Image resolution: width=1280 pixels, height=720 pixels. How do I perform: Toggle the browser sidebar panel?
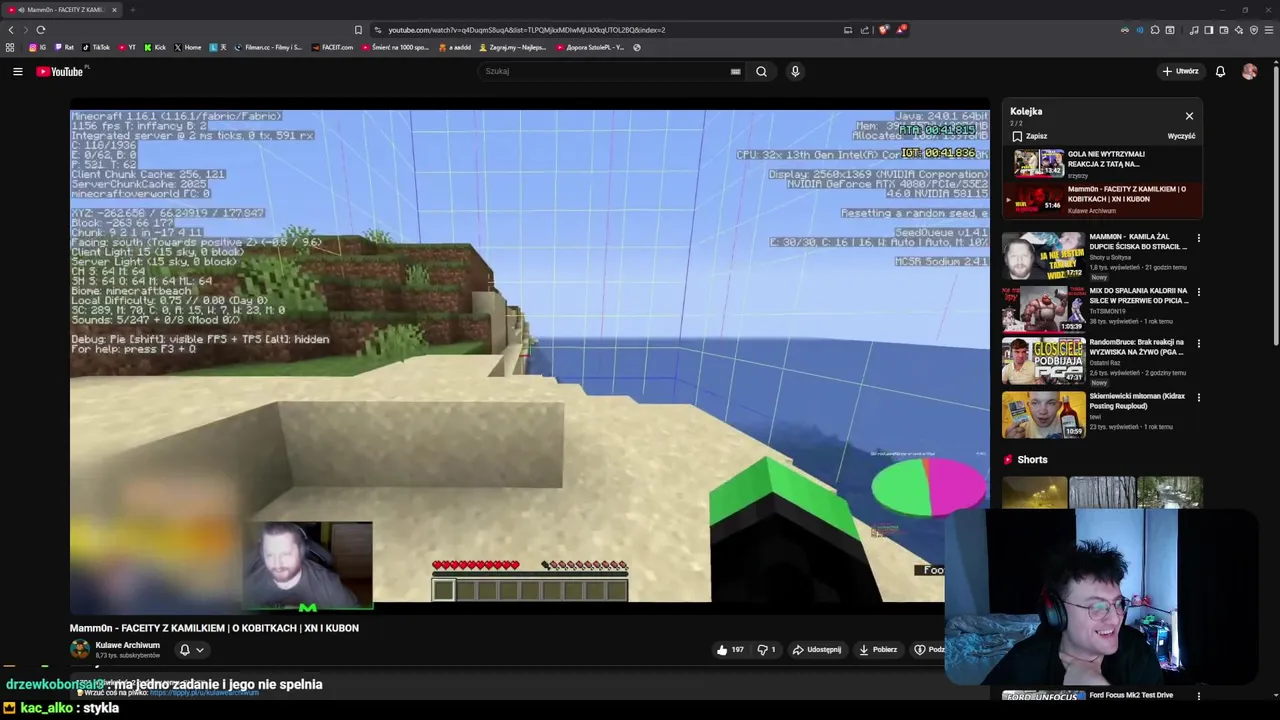1208,30
